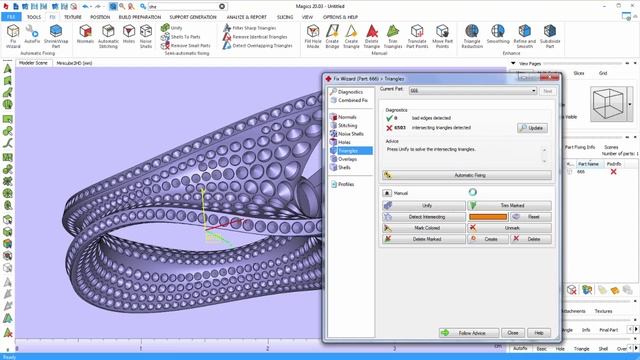Viewport: 640px width, 360px height.
Task: Select Overlaps in Fix Wizard sidebar
Action: (347, 159)
